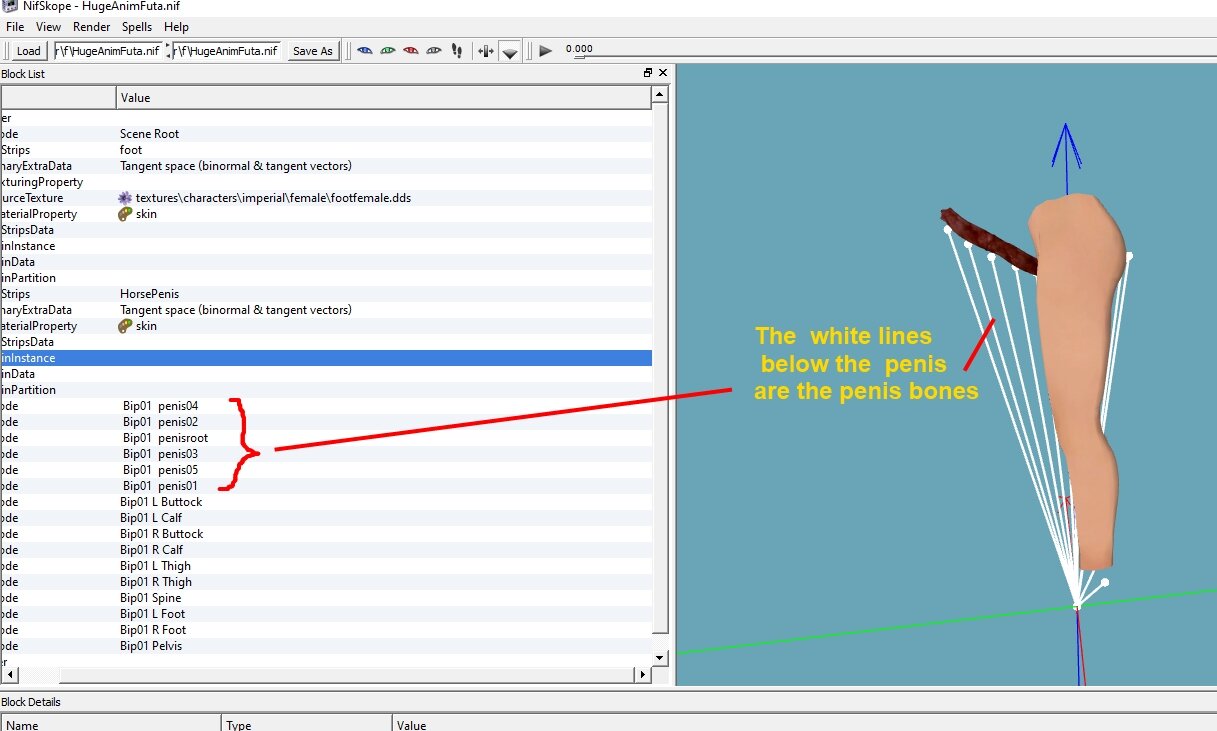Open the View menu
The height and width of the screenshot is (731, 1217).
click(x=48, y=27)
